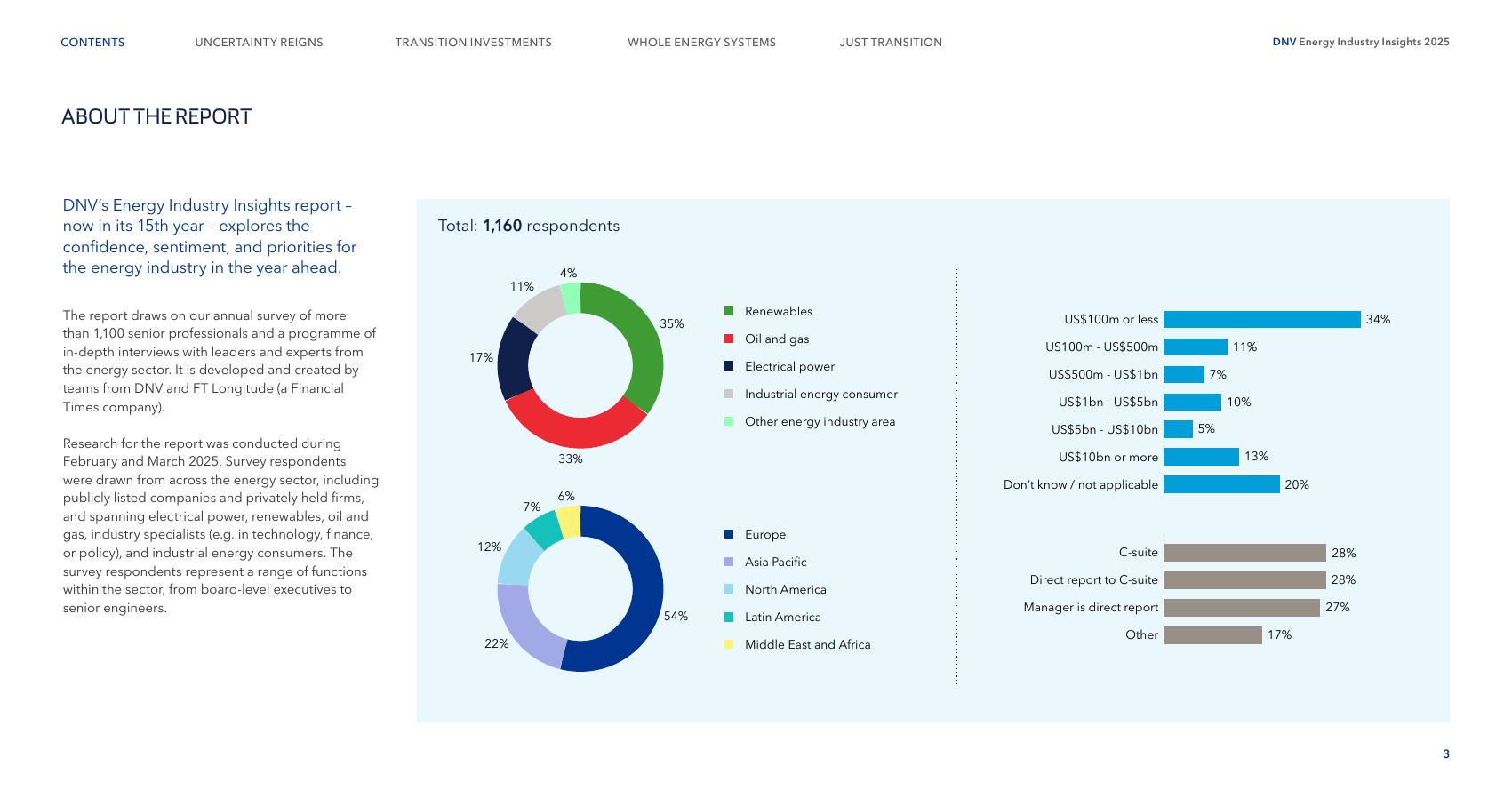
Task: Click the Asia Pacific lavender legend swatch
Action: 729,562
